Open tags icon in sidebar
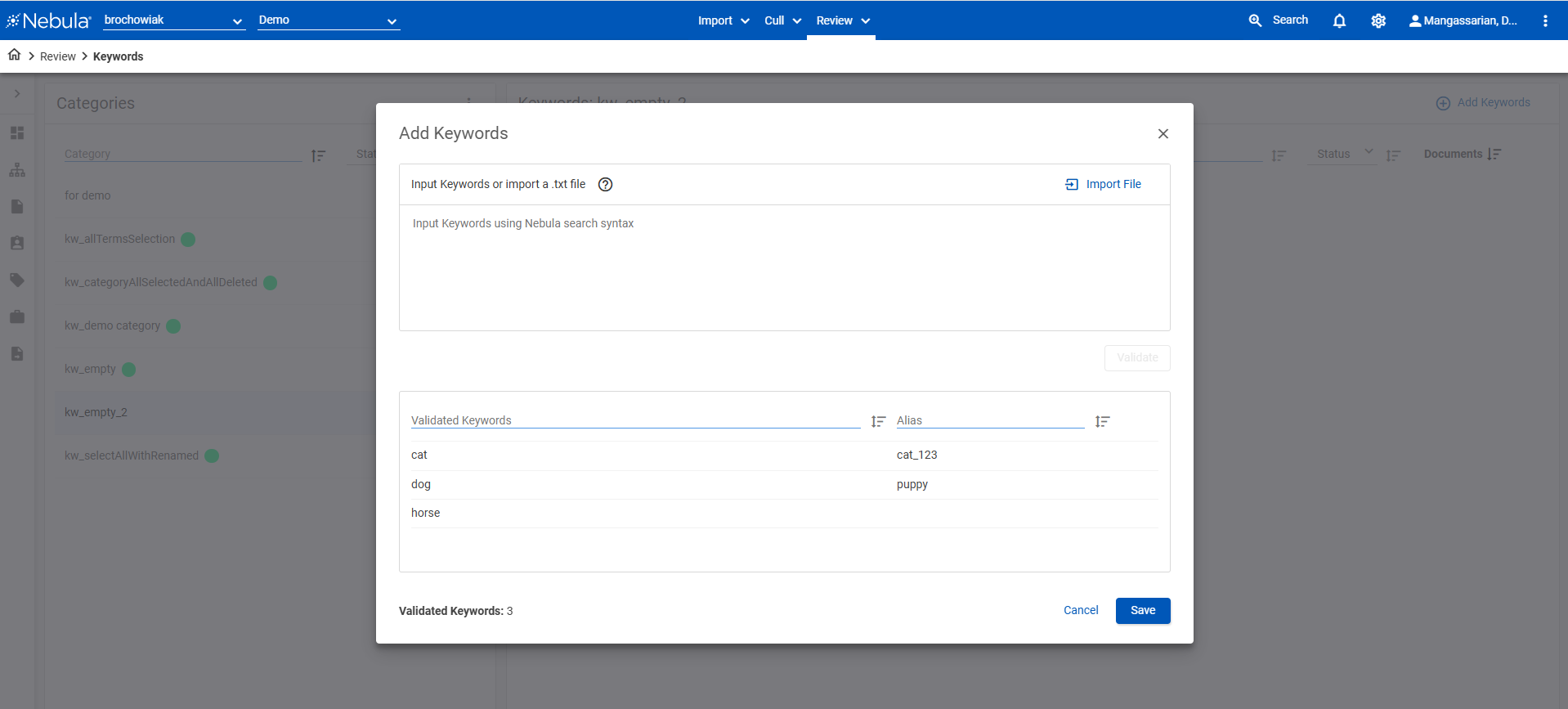 coord(17,280)
